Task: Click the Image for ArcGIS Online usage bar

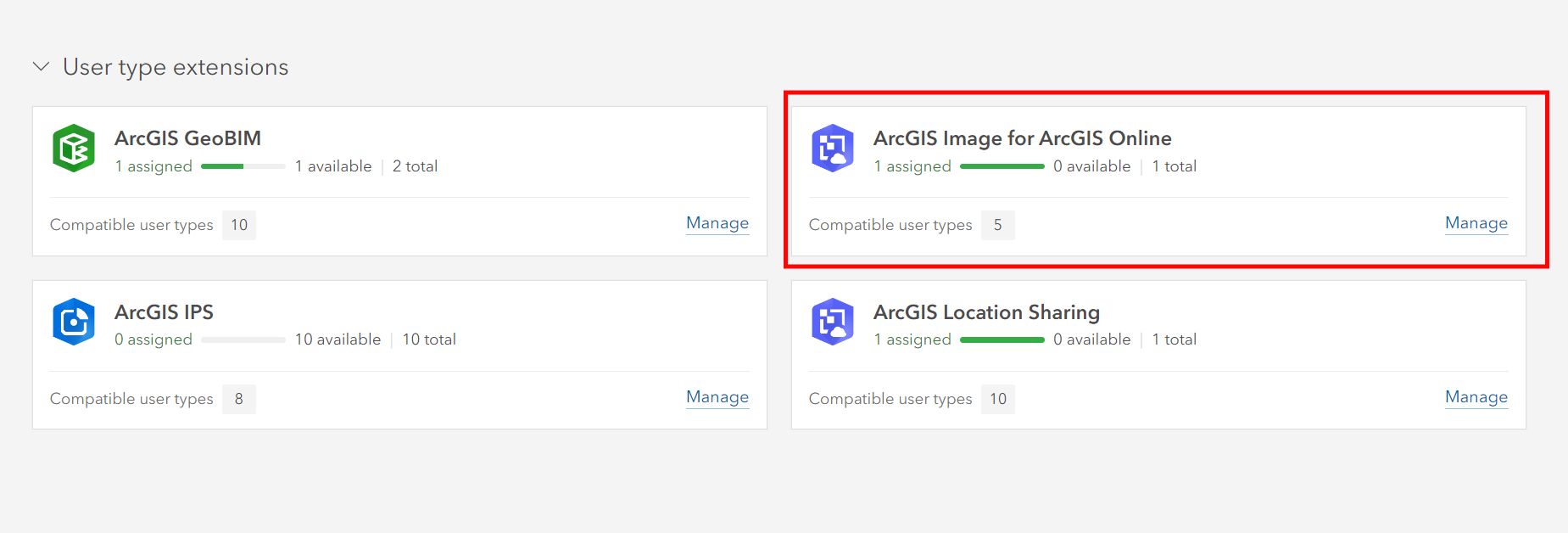Action: 1002,166
